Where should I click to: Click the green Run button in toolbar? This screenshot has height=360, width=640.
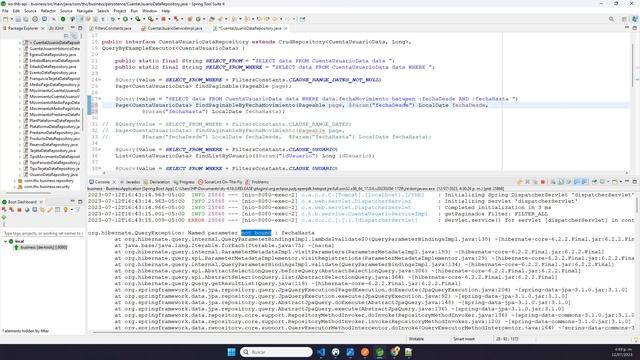point(125,19)
